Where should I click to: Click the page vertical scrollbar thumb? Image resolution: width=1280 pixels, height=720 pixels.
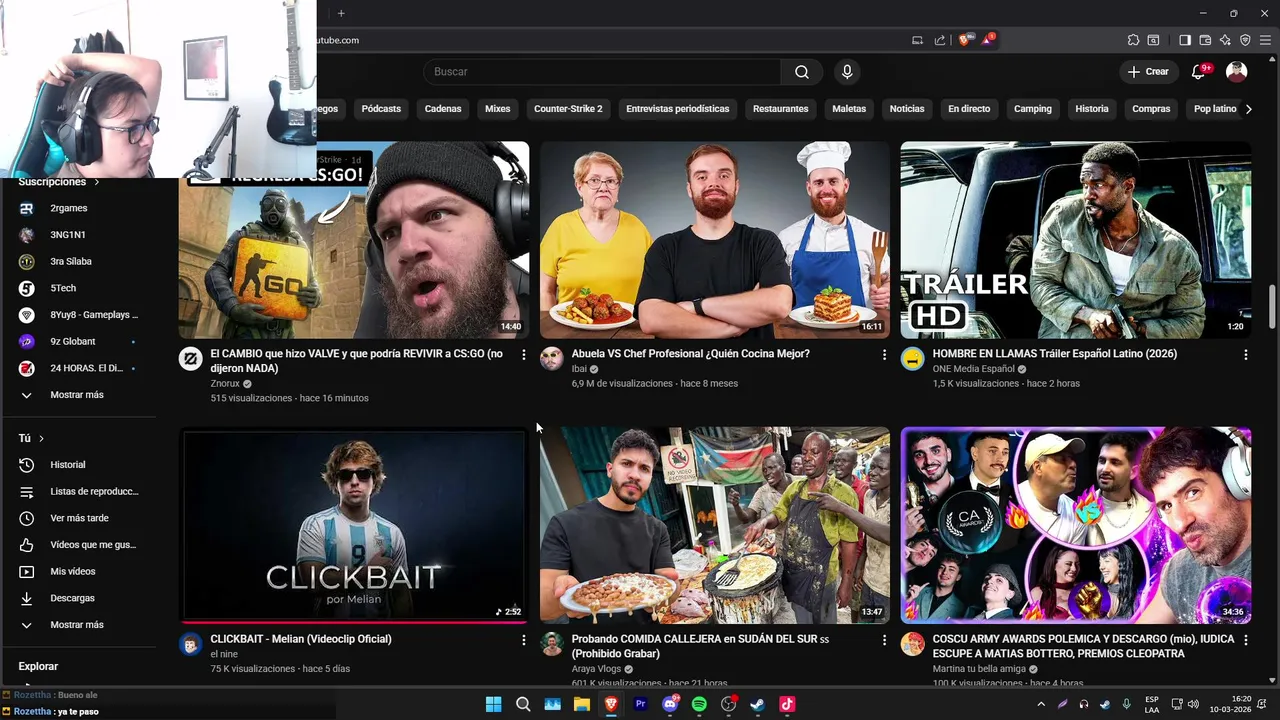click(x=1272, y=306)
